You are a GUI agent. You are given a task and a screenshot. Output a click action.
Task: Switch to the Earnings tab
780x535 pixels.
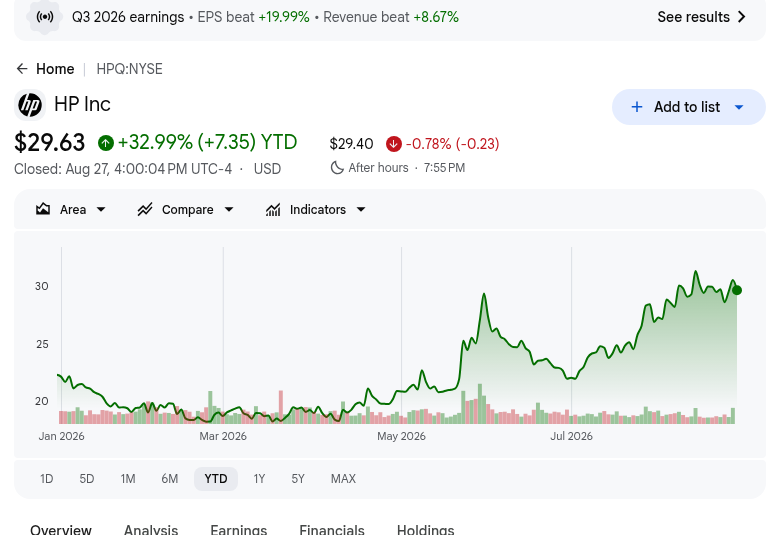point(239,530)
